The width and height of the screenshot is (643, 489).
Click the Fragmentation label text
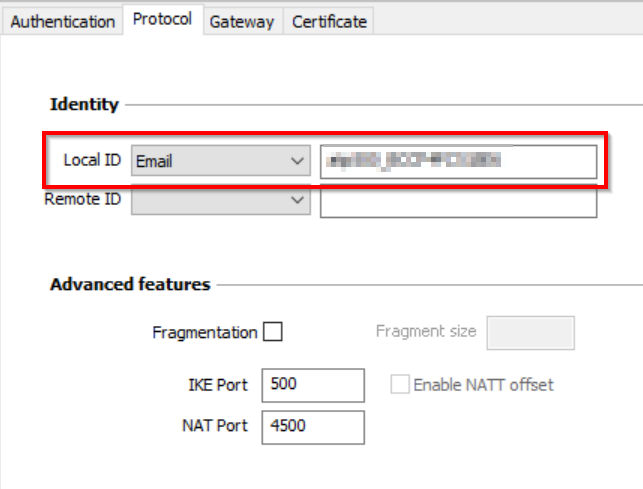pos(205,332)
